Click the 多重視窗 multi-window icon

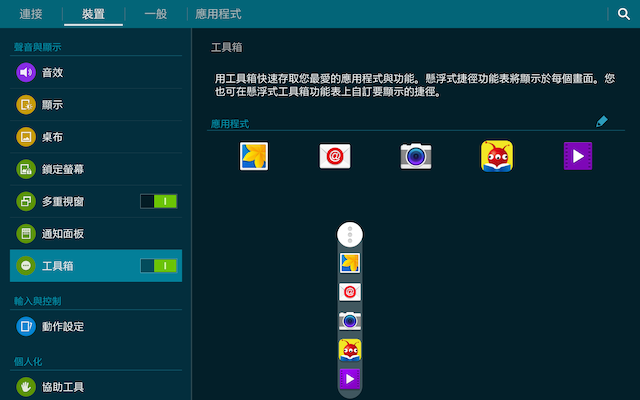point(26,201)
